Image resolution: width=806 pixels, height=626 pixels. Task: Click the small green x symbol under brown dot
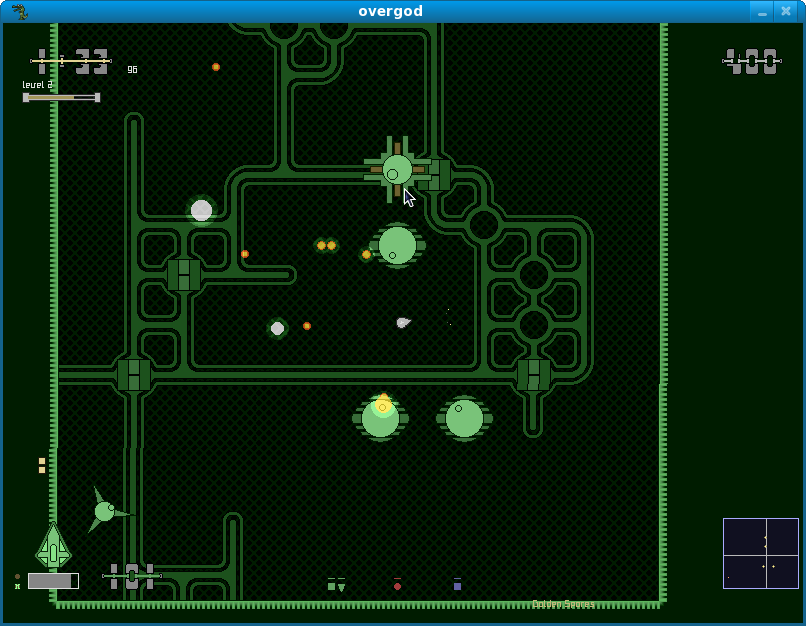(x=17, y=586)
